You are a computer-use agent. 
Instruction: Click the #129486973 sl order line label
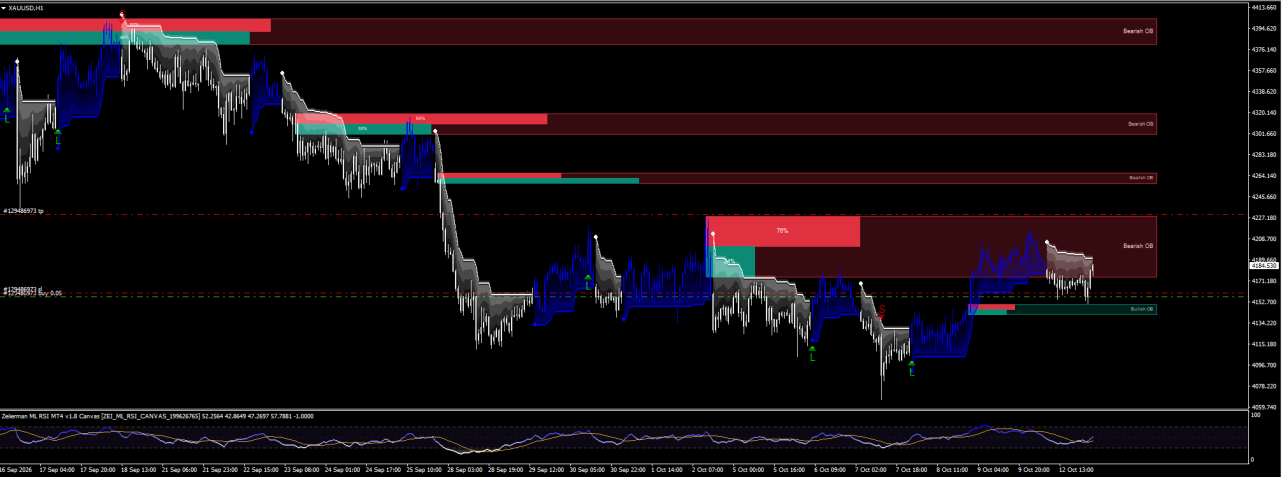click(22, 289)
